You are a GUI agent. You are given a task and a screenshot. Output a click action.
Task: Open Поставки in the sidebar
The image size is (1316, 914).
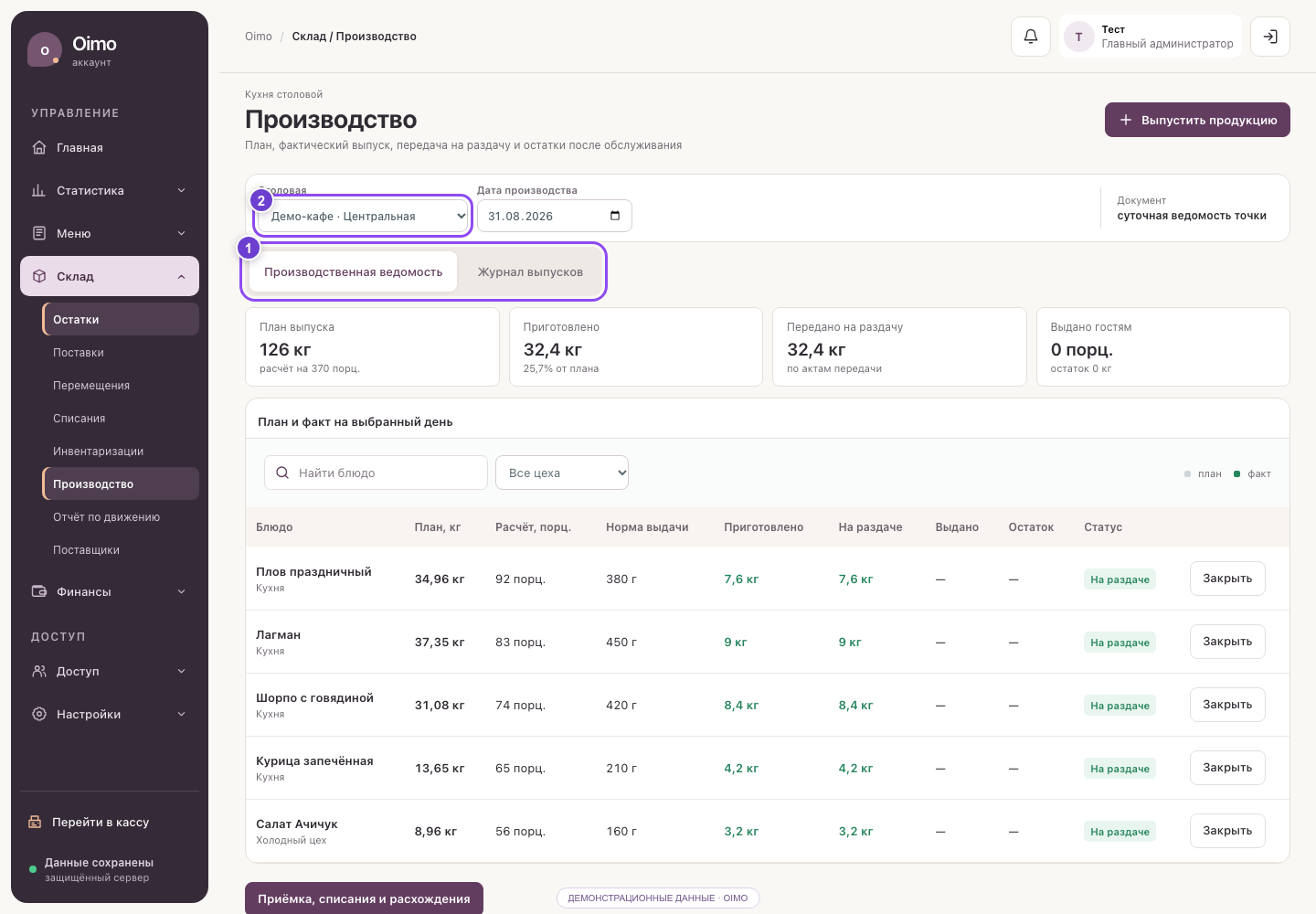[x=121, y=352]
